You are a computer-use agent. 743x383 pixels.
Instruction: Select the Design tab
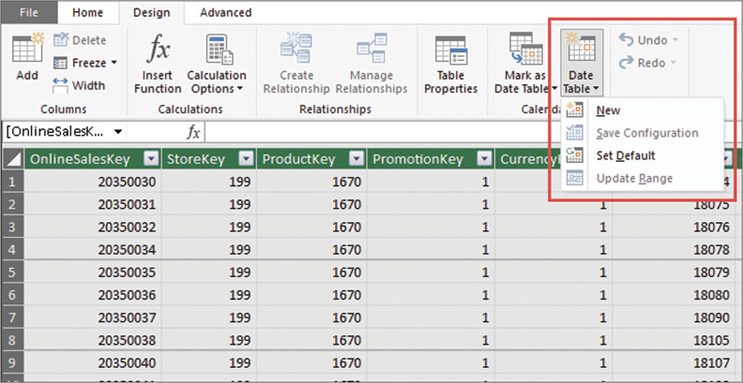tap(152, 13)
